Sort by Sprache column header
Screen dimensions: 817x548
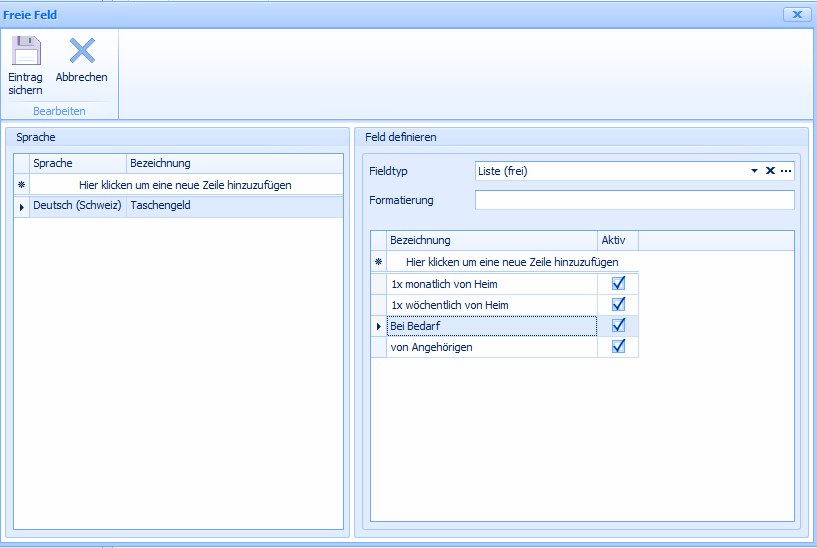pos(78,163)
